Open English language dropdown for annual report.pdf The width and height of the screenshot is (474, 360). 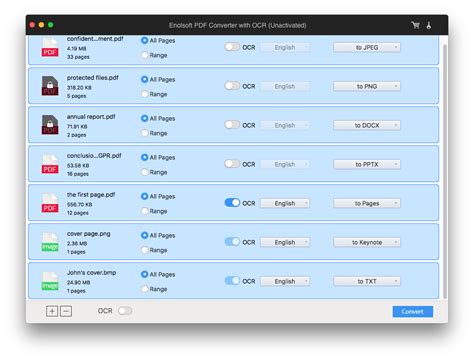285,125
